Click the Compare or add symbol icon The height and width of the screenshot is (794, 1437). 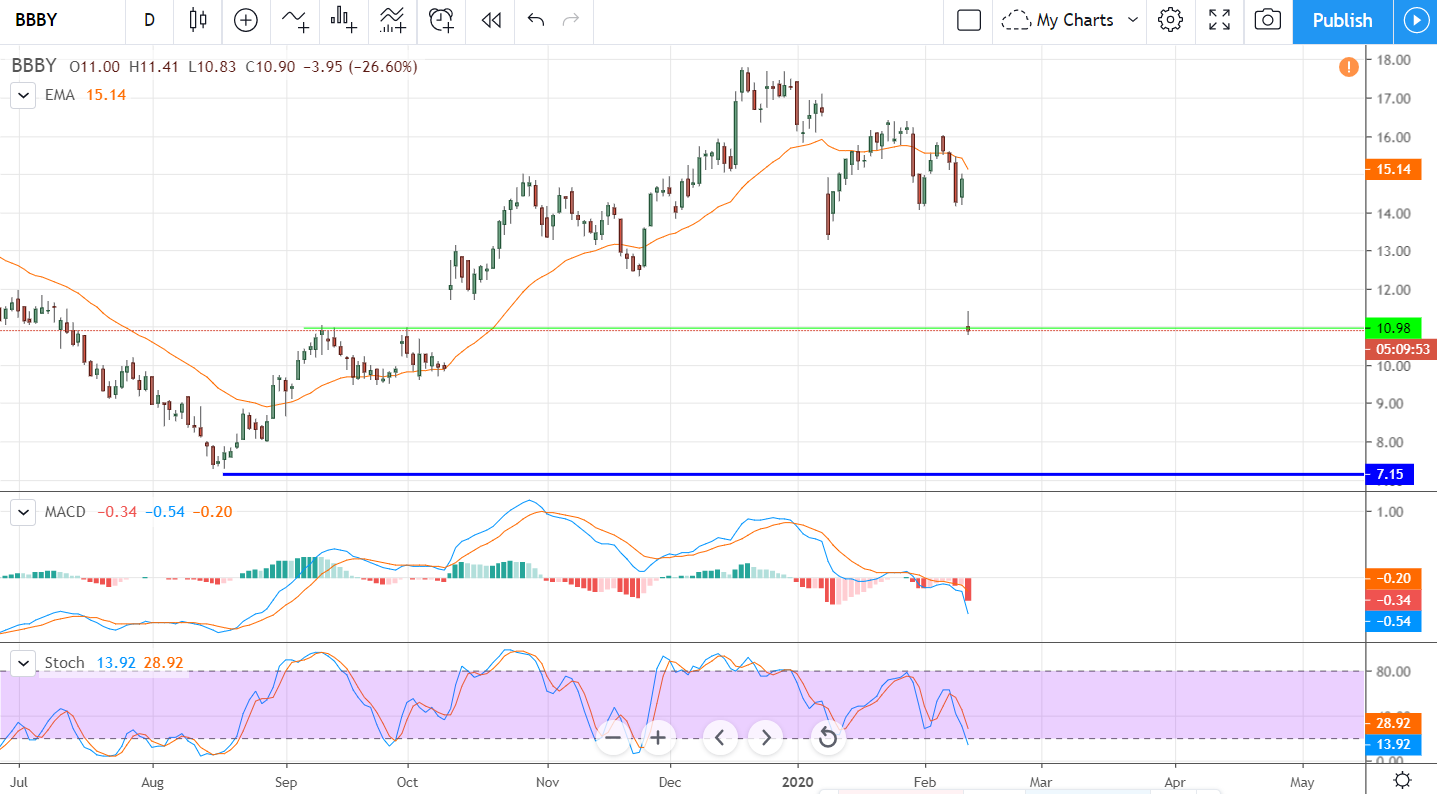[245, 20]
